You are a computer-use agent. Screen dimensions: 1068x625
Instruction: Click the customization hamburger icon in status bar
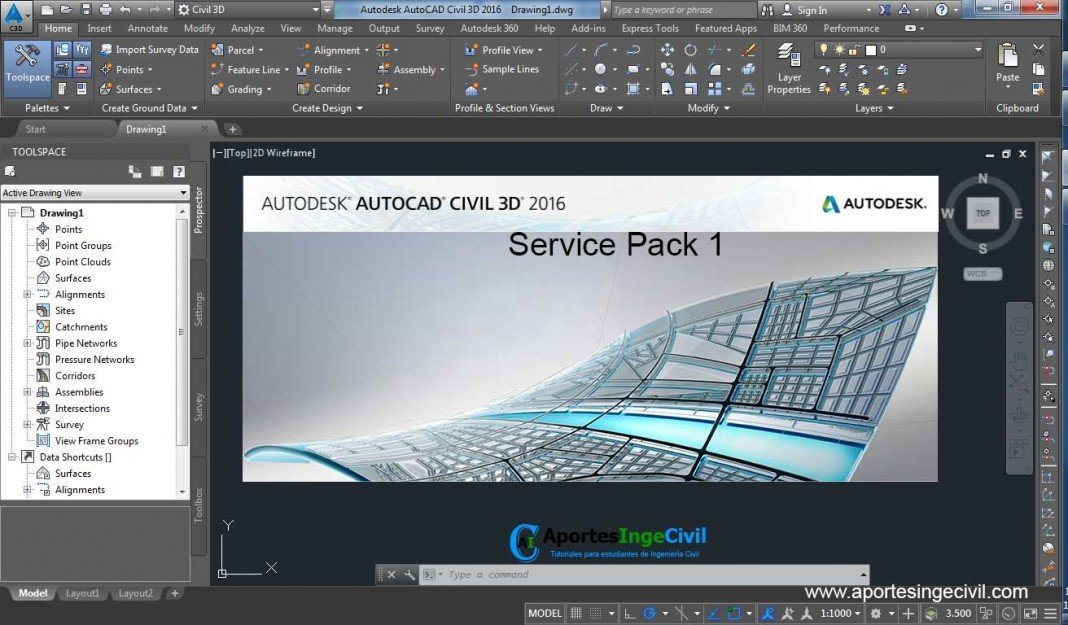[x=1052, y=613]
